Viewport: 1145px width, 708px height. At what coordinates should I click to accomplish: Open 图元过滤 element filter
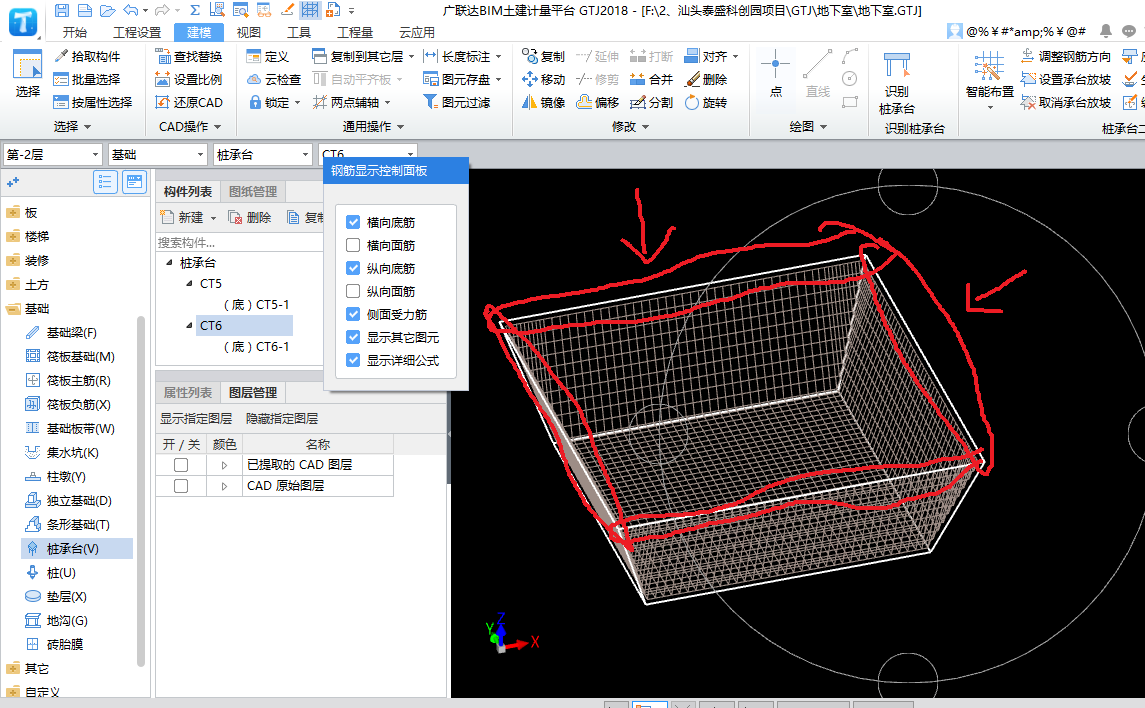[456, 102]
